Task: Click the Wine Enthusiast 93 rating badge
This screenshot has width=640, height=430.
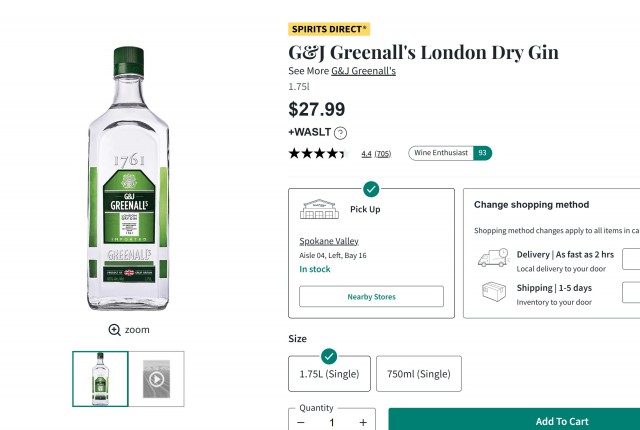Action: point(450,153)
